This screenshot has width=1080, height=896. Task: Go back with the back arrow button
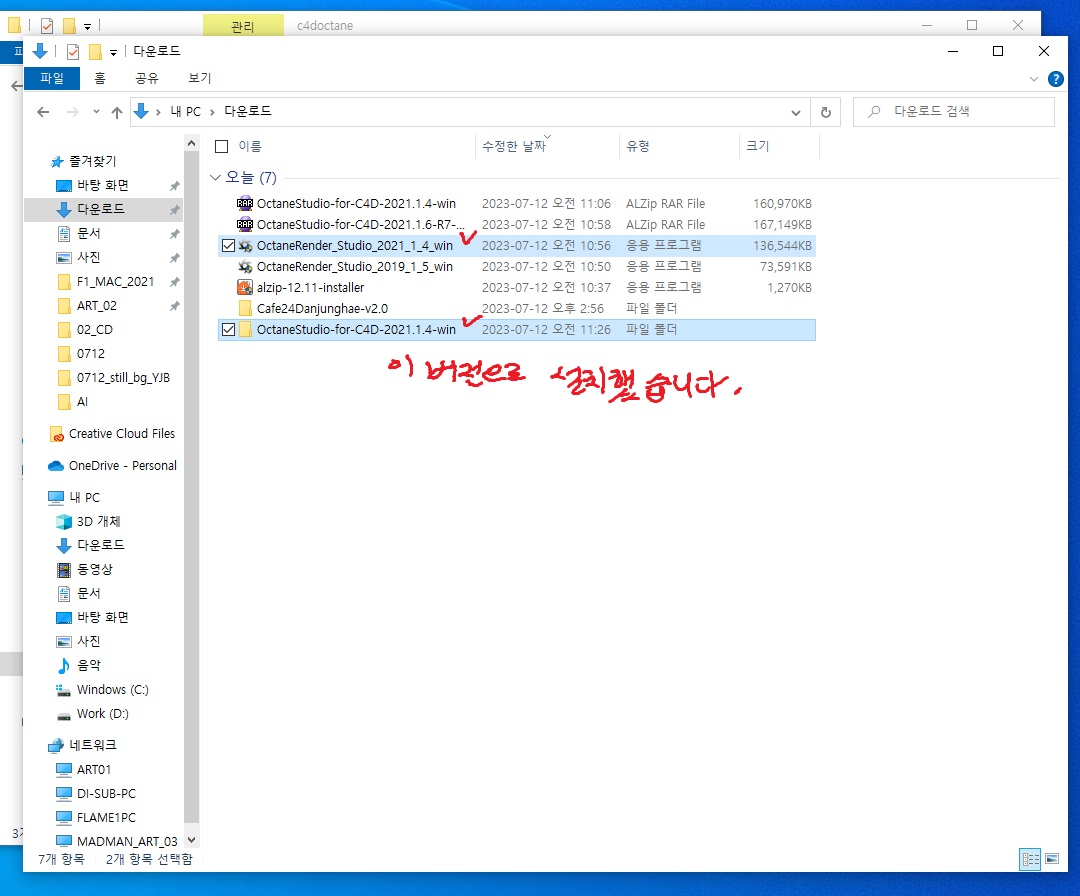(43, 112)
